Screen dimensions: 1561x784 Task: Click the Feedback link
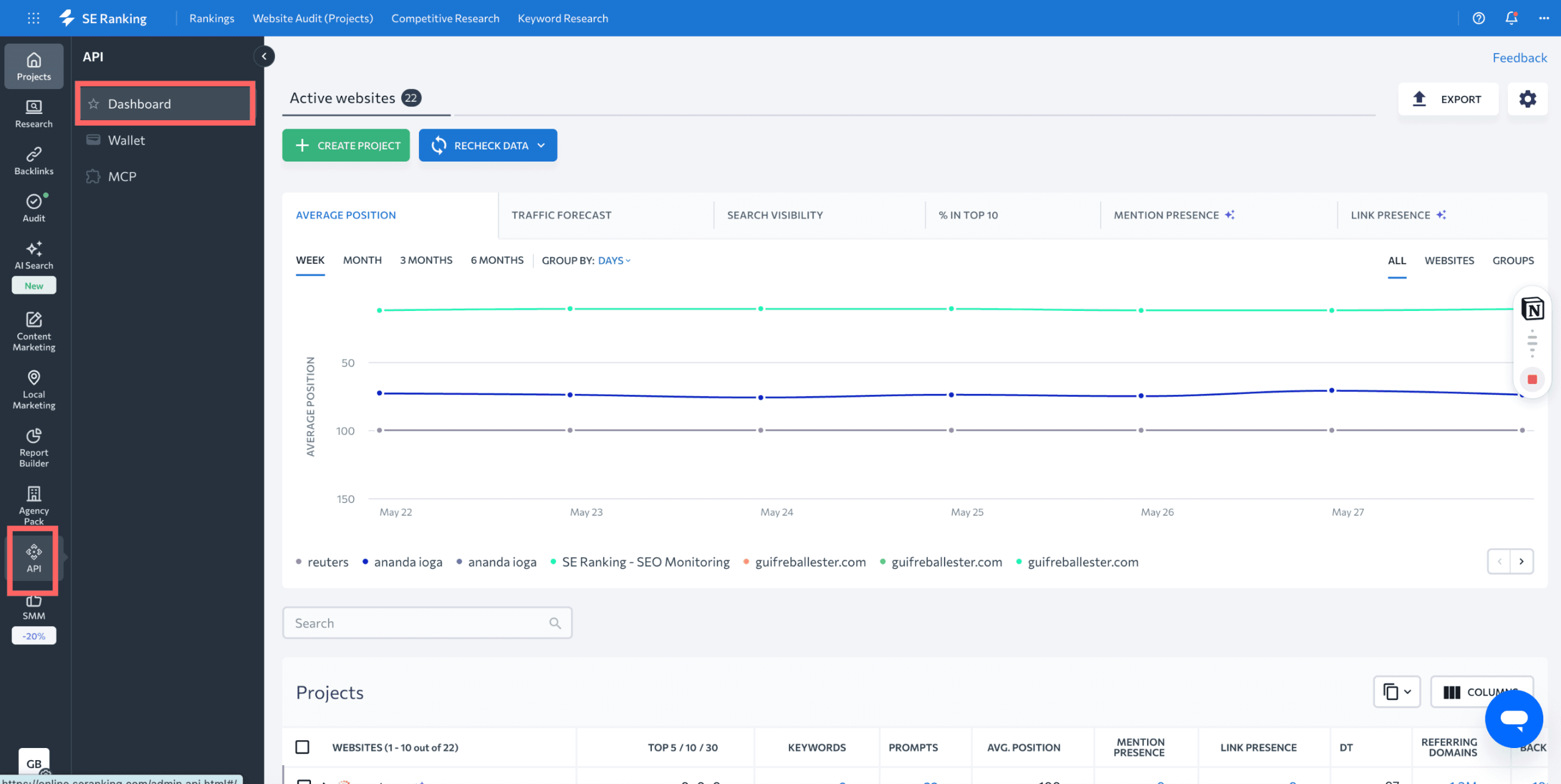[x=1520, y=58]
